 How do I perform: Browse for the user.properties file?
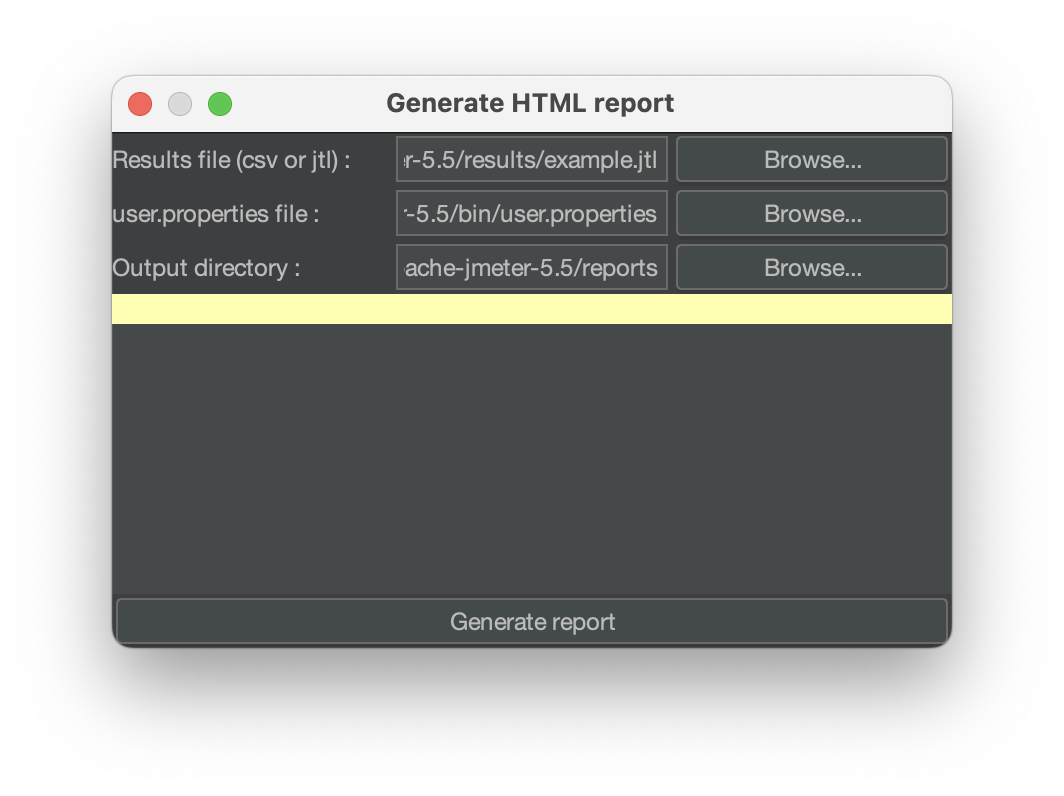(811, 214)
